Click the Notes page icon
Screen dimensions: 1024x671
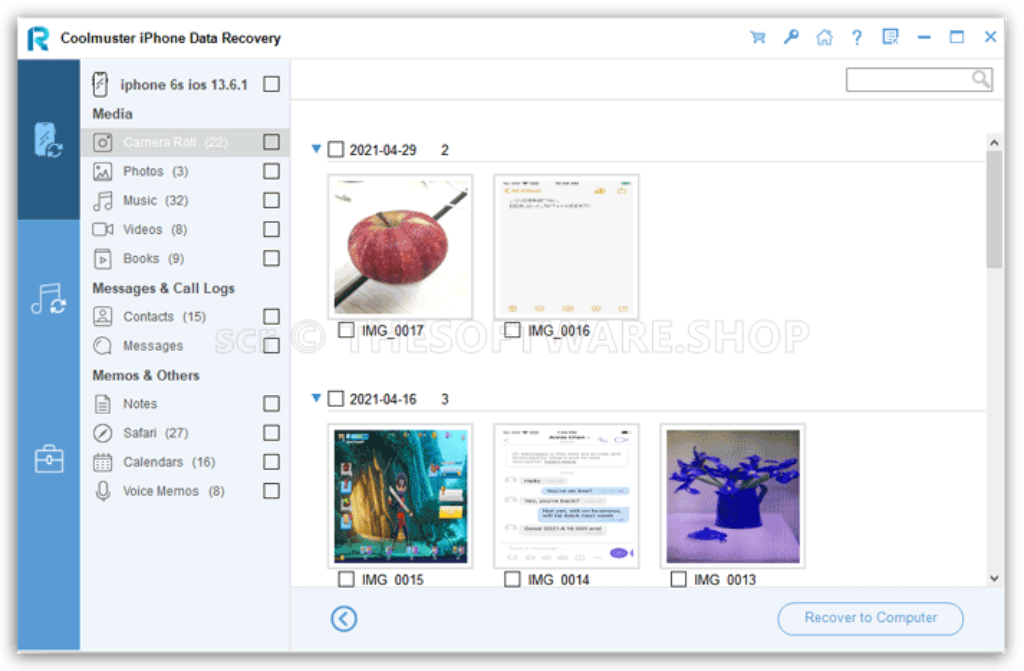[103, 404]
